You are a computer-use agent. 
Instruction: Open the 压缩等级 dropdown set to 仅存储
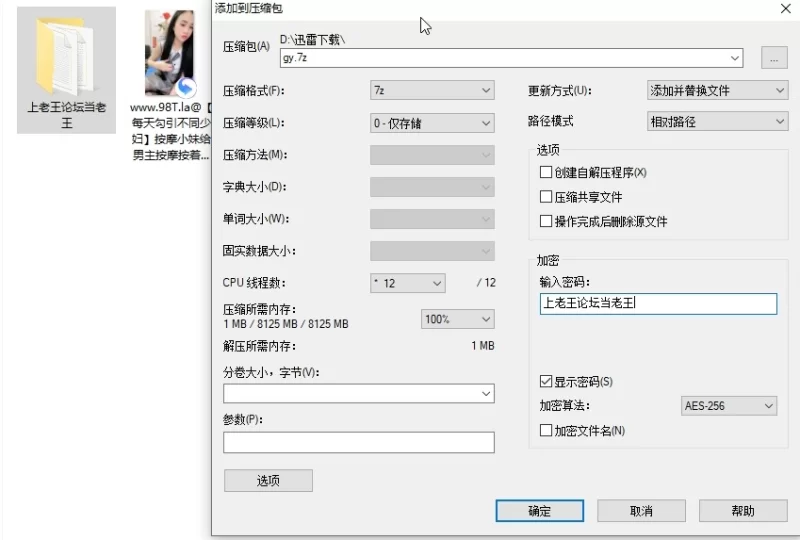click(x=432, y=123)
